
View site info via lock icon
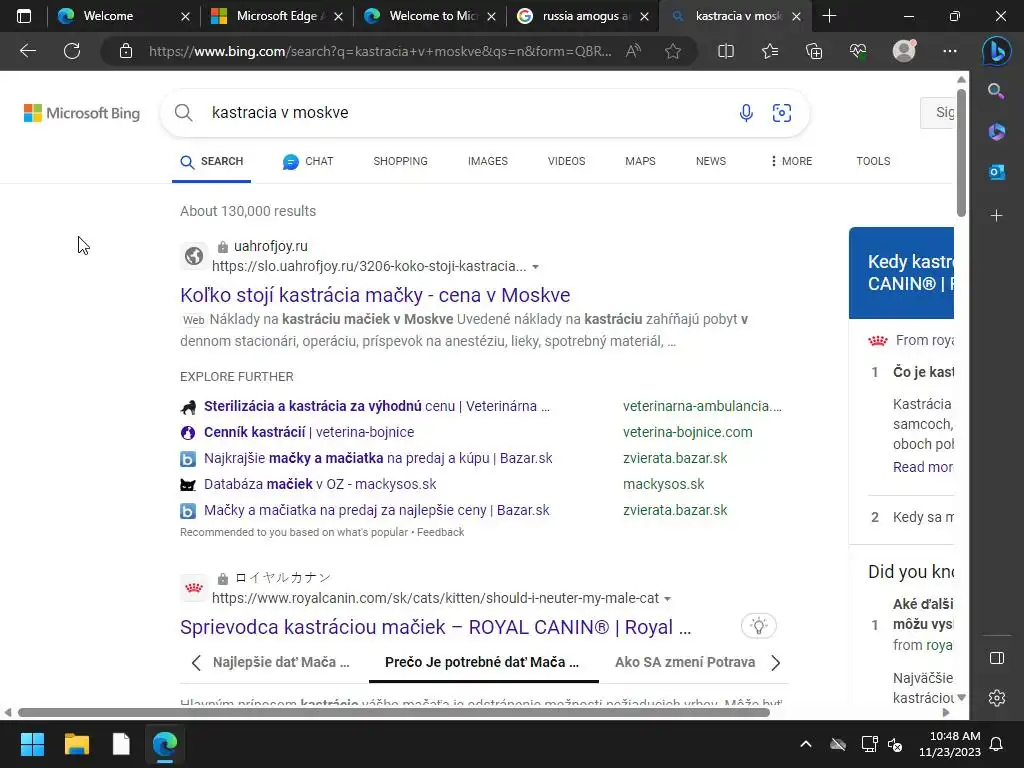126,51
